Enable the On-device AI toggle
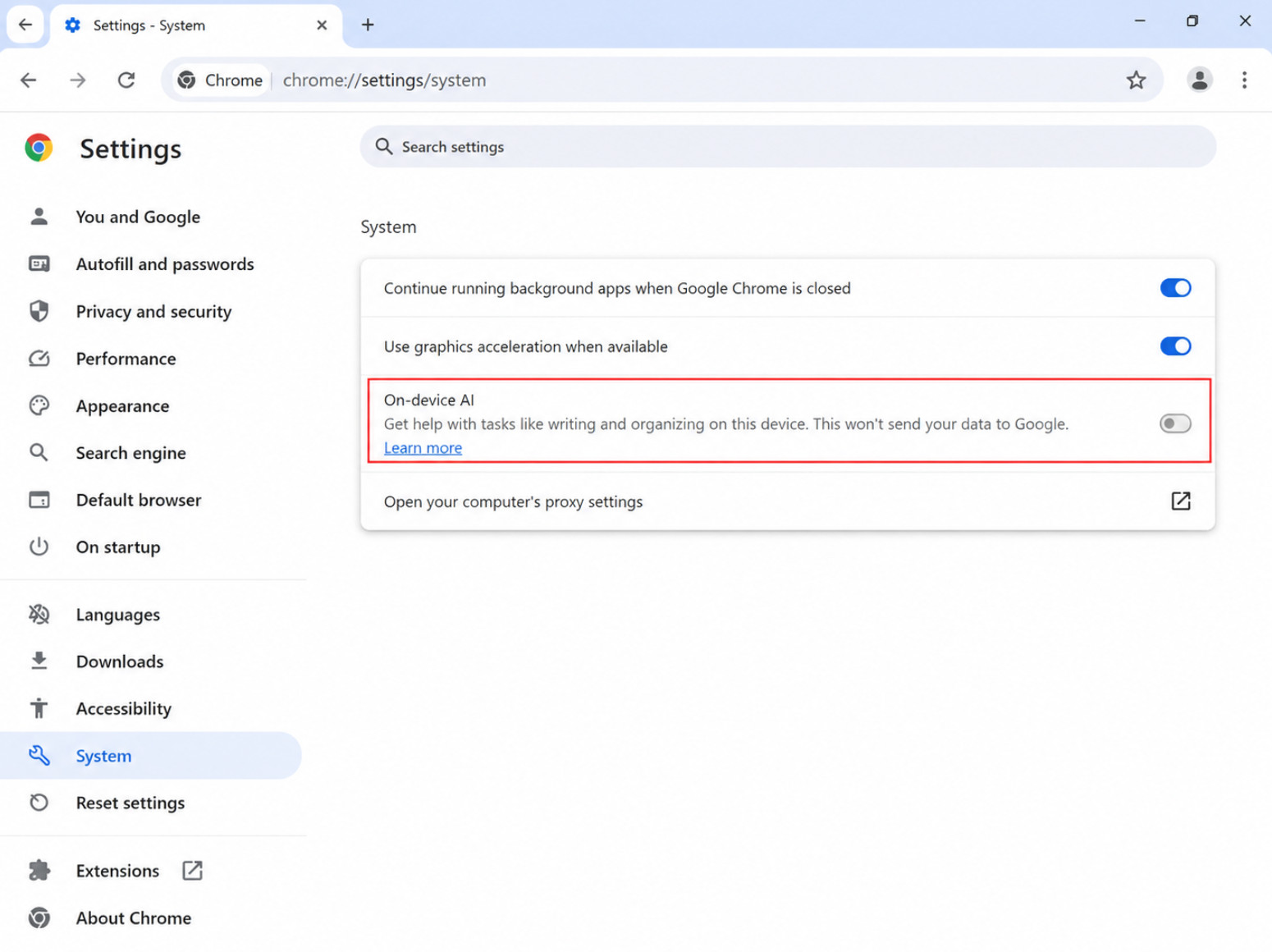Screen dimensions: 1272x952 (x=1175, y=423)
